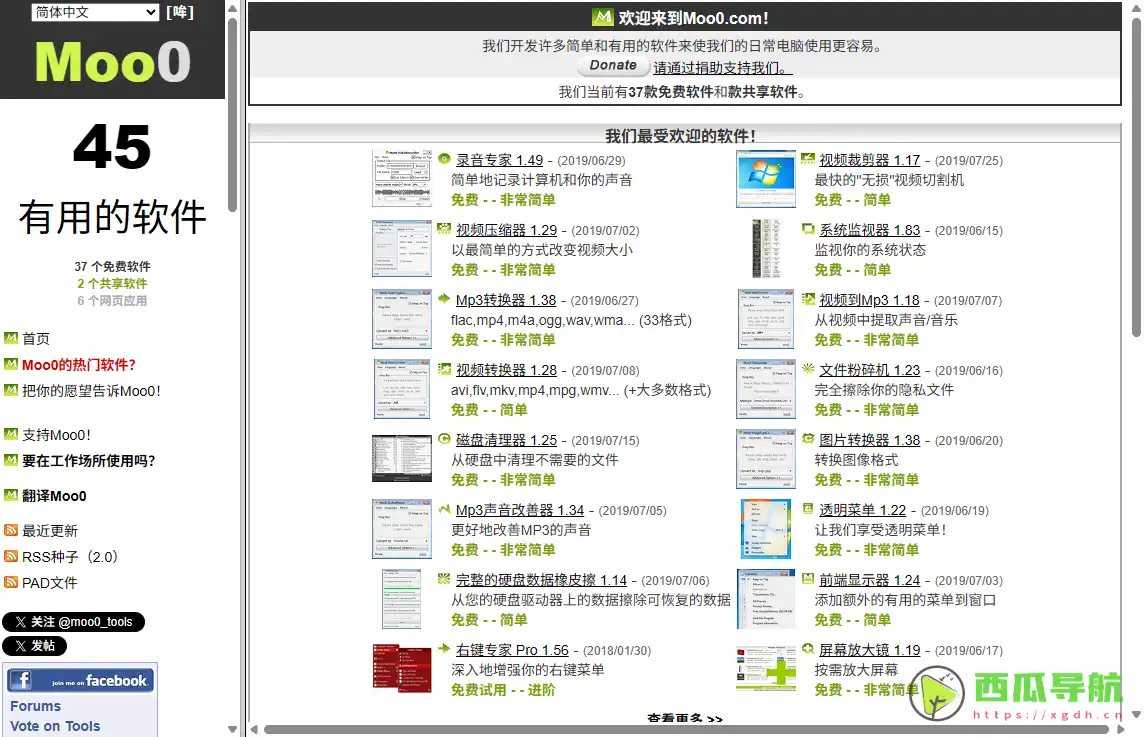Screen dimensions: 1144x737
Task: Open the 视频转换器 1.28 software link
Action: [506, 370]
